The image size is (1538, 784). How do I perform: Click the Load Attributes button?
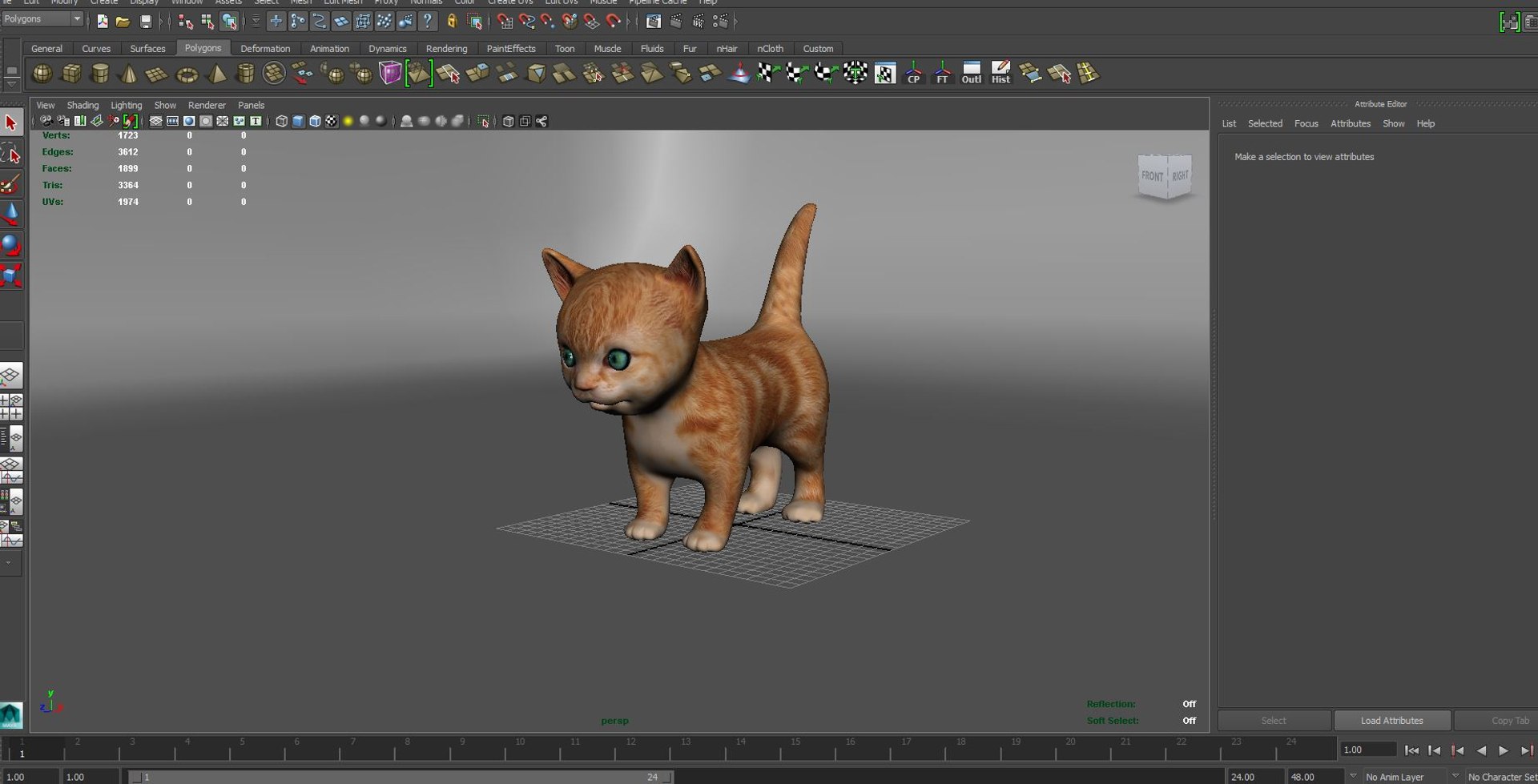click(x=1391, y=721)
